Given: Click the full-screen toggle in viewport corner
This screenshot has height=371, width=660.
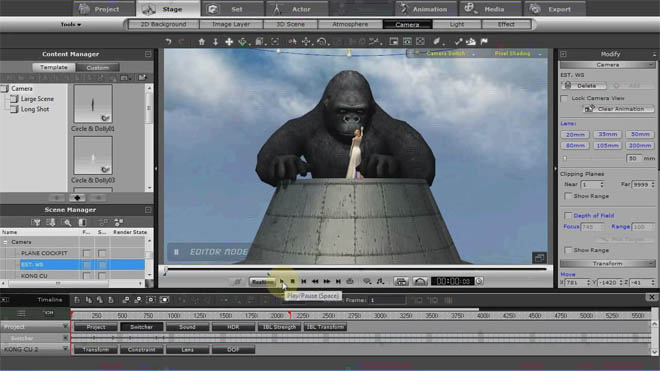Looking at the screenshot, I should (539, 257).
